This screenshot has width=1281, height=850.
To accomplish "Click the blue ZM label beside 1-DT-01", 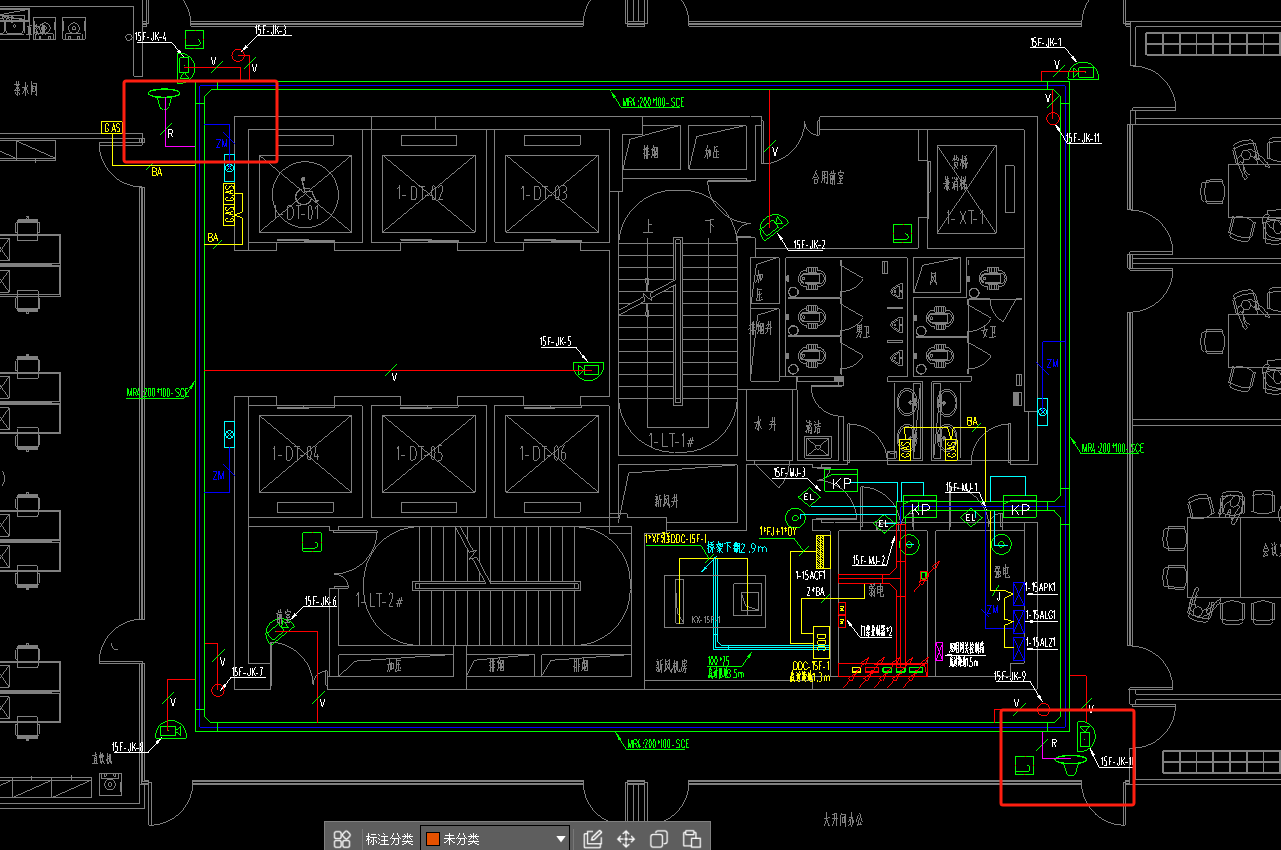I will tap(222, 144).
